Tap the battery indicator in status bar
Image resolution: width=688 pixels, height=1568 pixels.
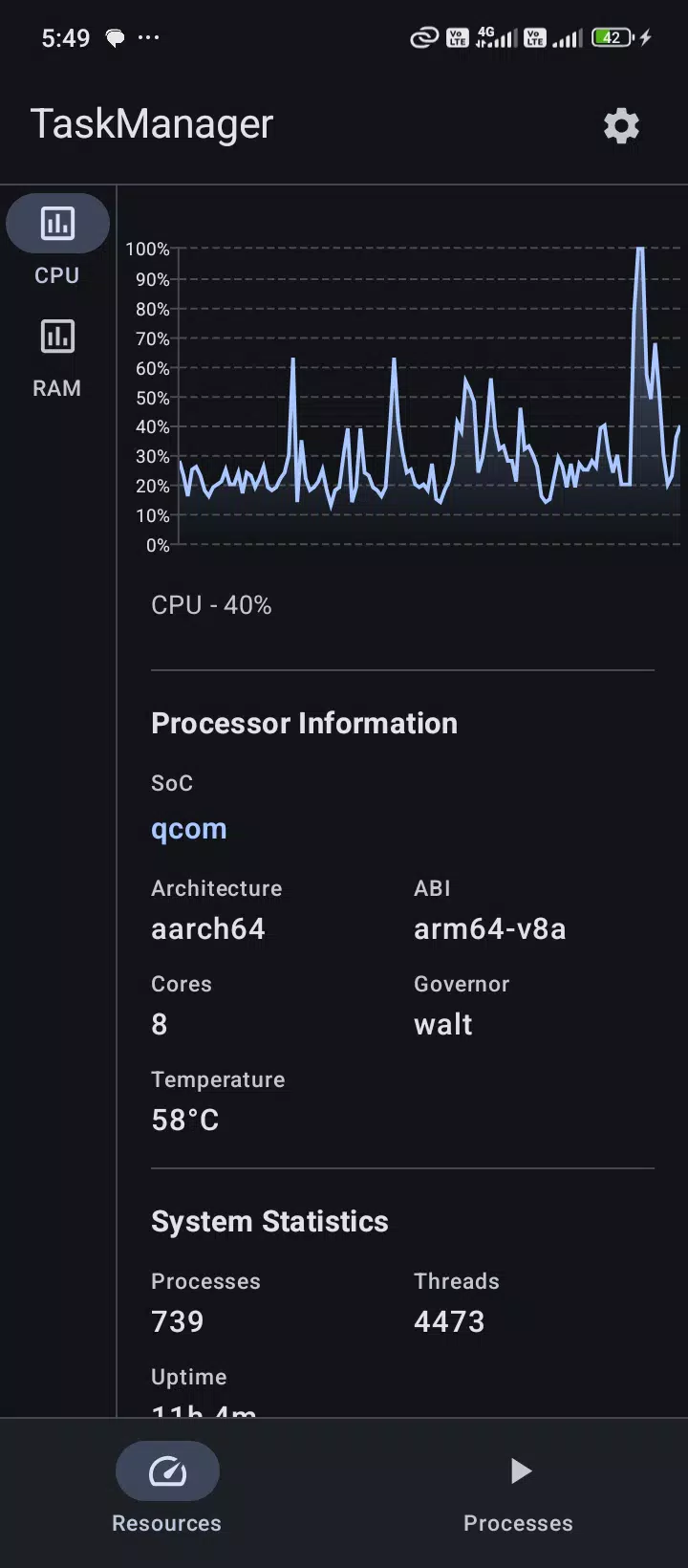[x=613, y=38]
